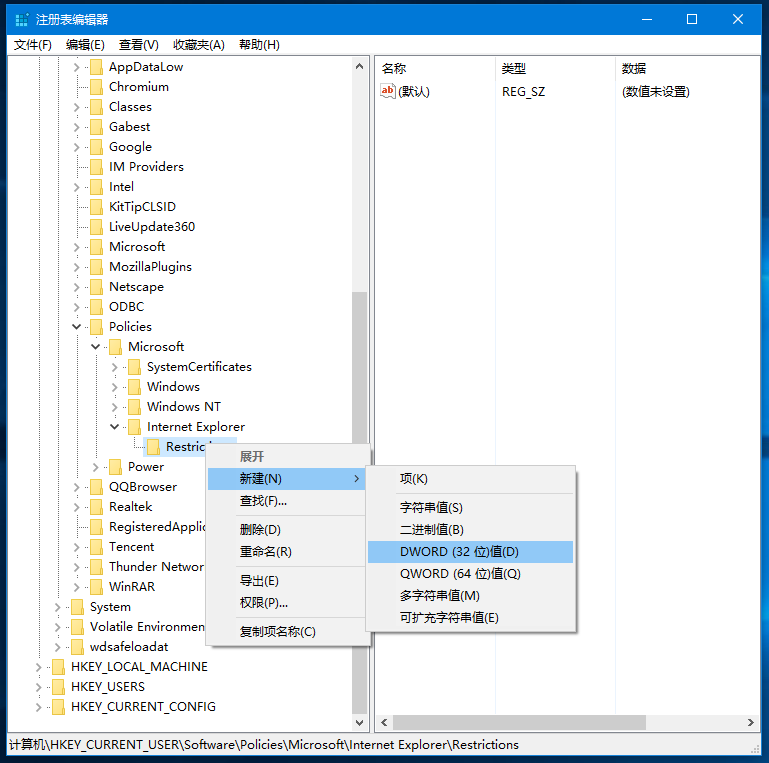
Task: Click the Windows NT folder icon
Action: (x=134, y=407)
